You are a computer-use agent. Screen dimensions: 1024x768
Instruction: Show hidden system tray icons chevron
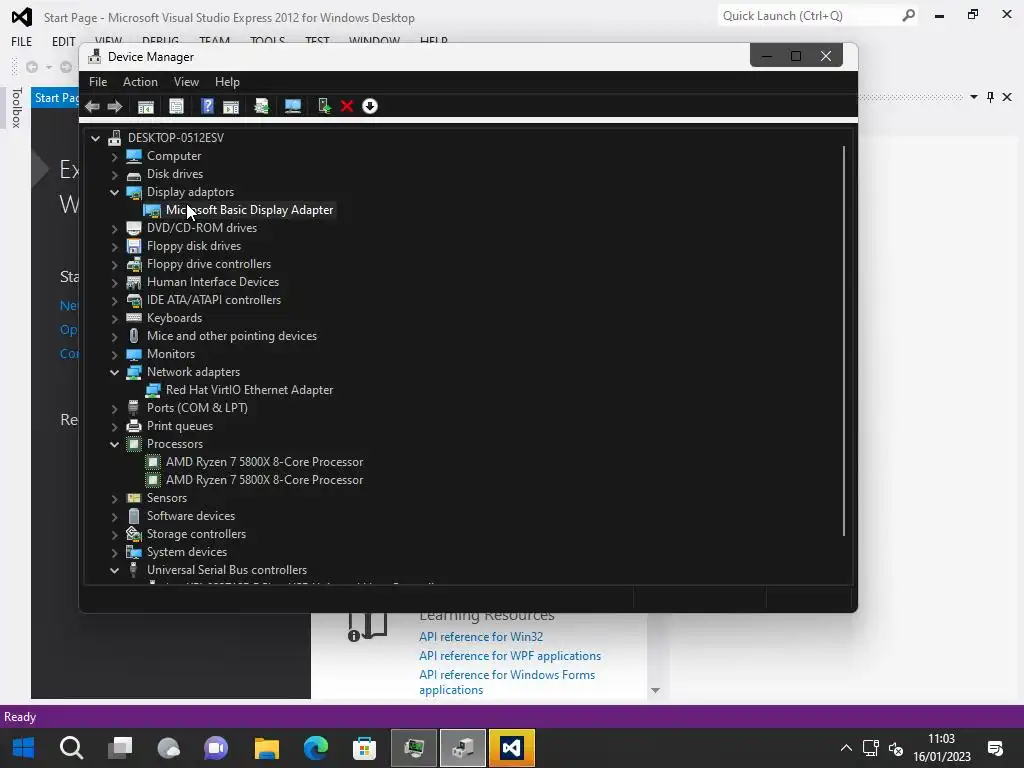click(846, 748)
